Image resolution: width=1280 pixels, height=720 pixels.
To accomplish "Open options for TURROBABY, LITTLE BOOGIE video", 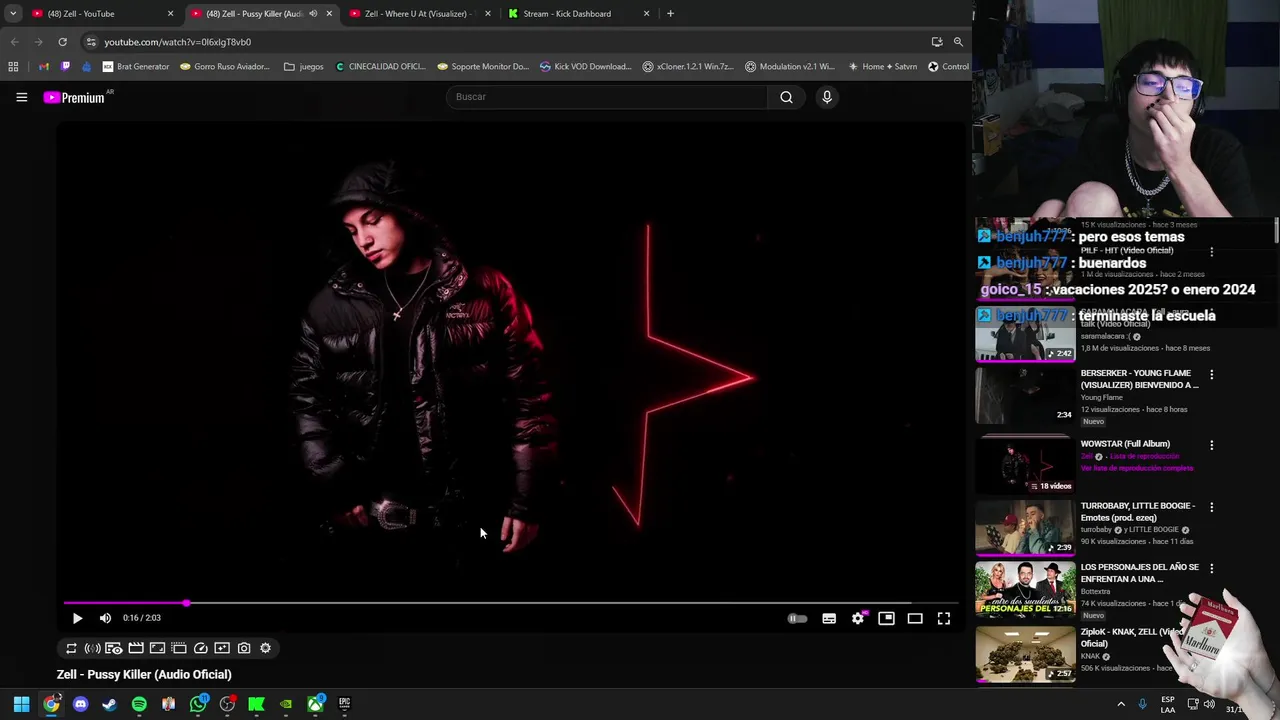I will (x=1212, y=507).
